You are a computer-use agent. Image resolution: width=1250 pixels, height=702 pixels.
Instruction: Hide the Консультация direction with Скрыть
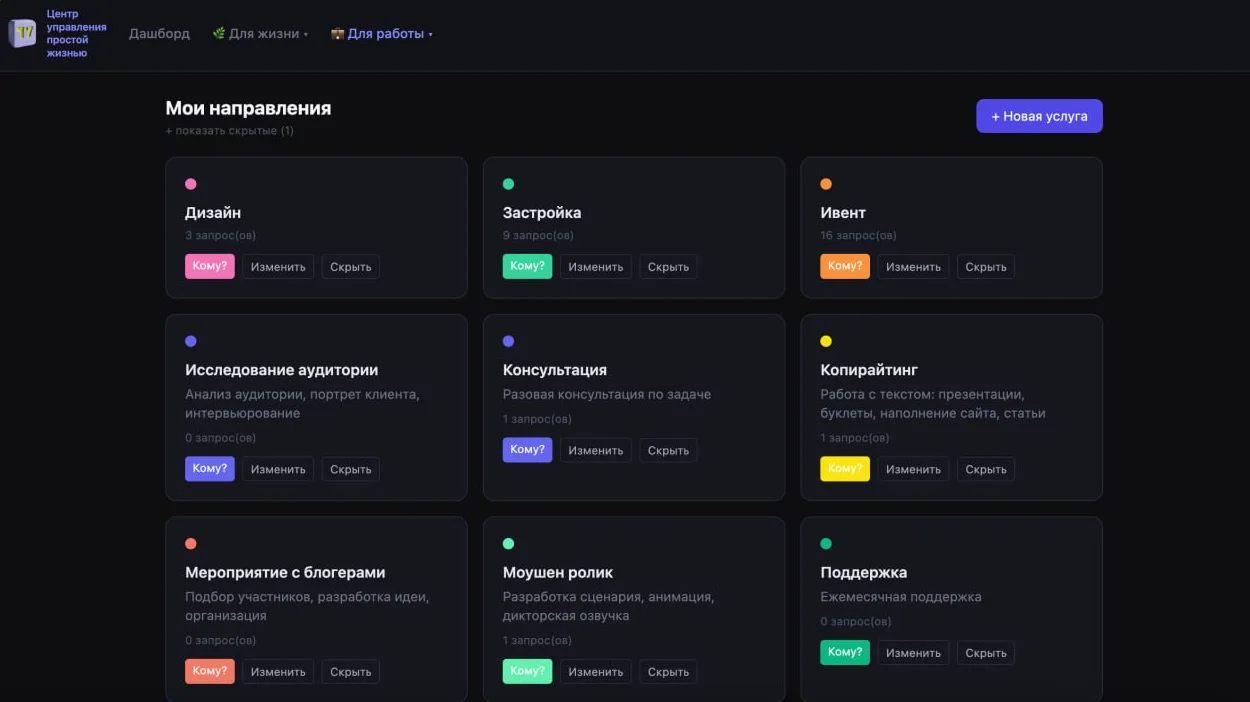(668, 450)
